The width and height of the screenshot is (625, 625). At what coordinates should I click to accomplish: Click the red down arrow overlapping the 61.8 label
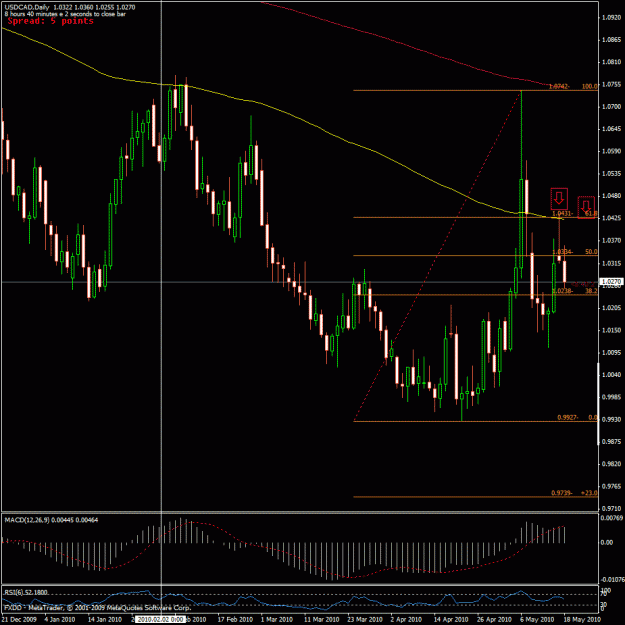tap(586, 207)
